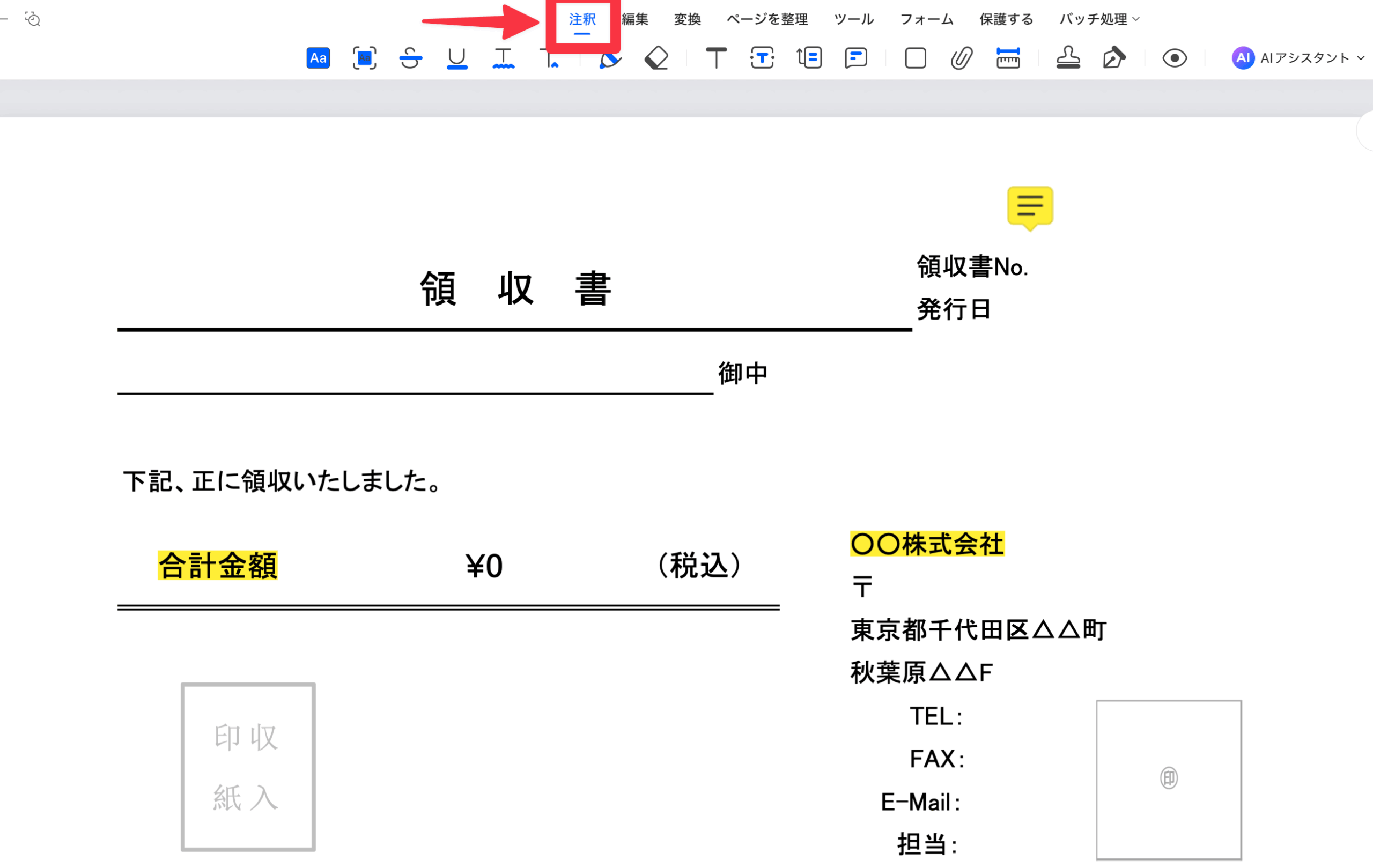
Task: Activate the sticky note comment tool
Action: coord(855,58)
